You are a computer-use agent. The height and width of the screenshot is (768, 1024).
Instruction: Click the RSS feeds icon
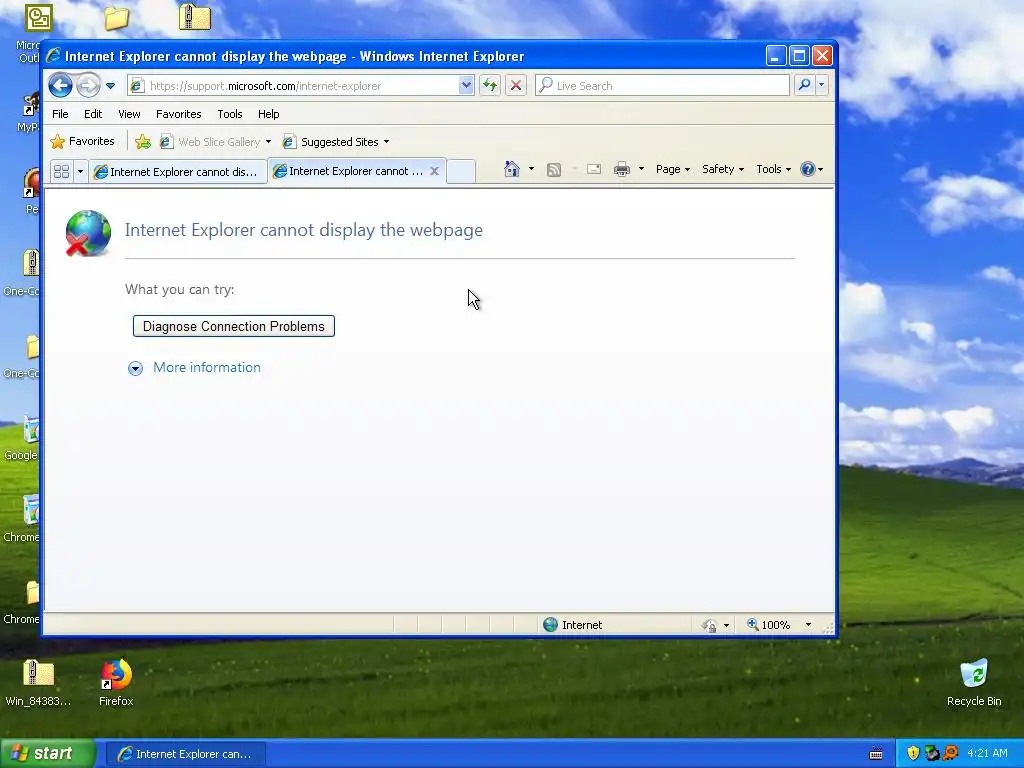554,170
